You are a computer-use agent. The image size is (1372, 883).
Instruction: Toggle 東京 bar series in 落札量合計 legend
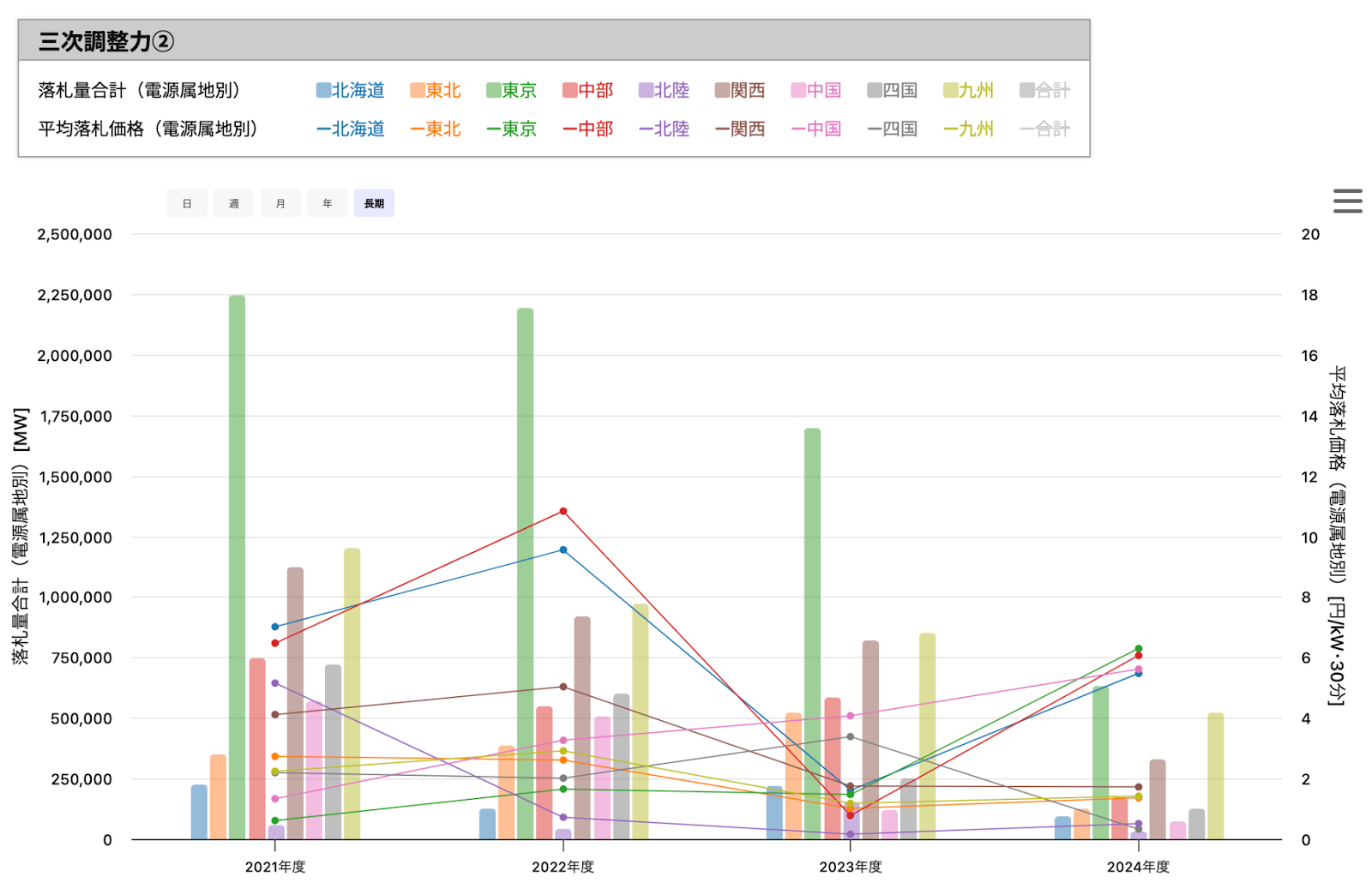[x=511, y=90]
